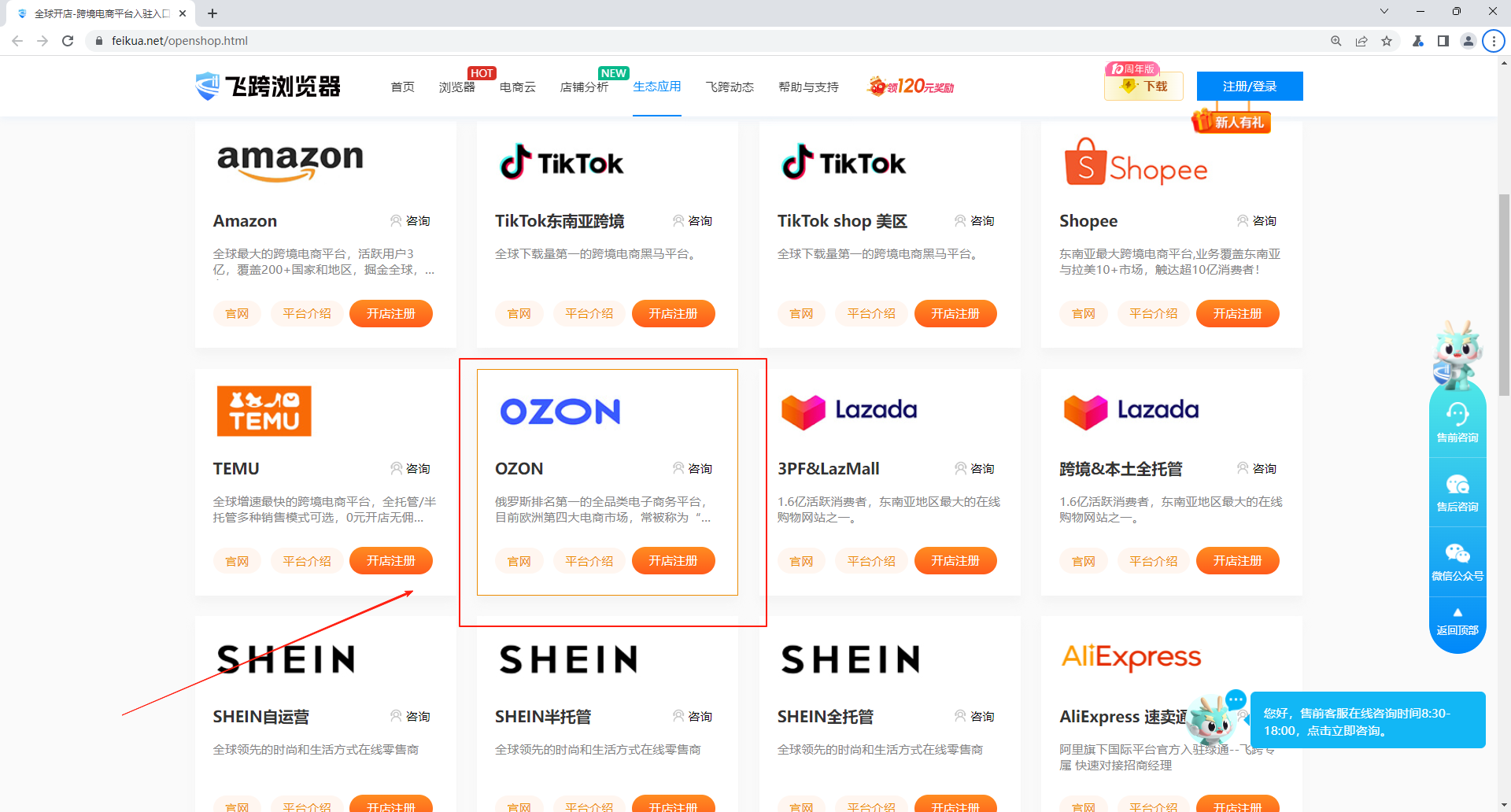Reload the page with refresh icon
1511x812 pixels.
pos(68,41)
